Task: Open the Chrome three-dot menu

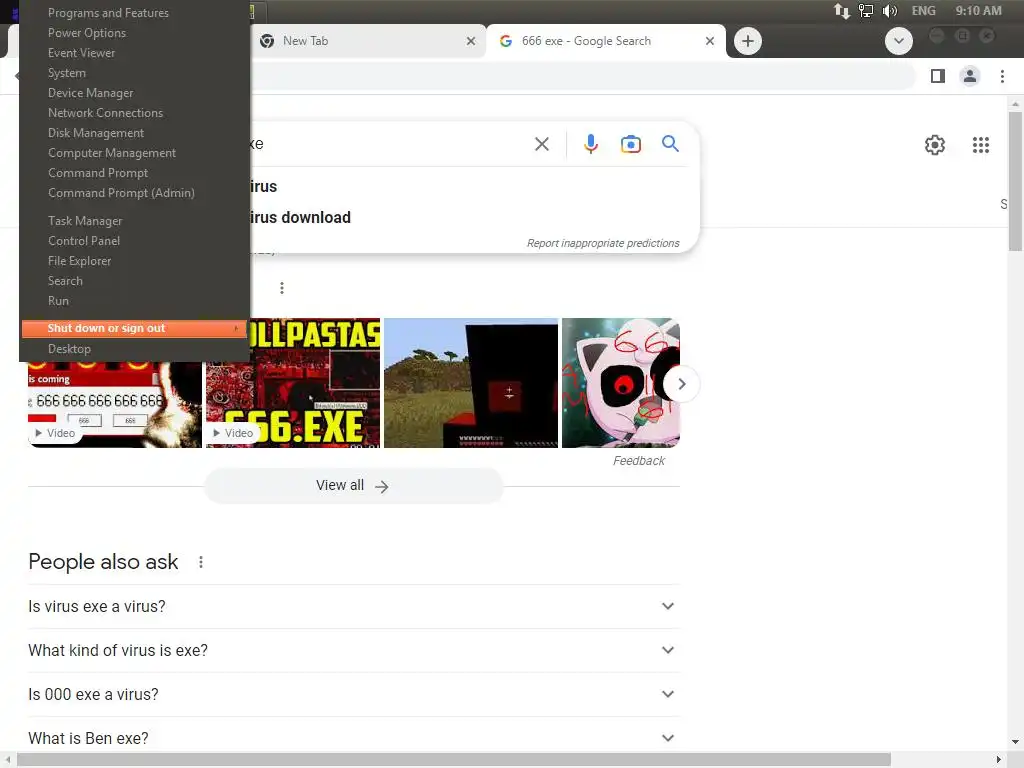Action: coord(1002,76)
